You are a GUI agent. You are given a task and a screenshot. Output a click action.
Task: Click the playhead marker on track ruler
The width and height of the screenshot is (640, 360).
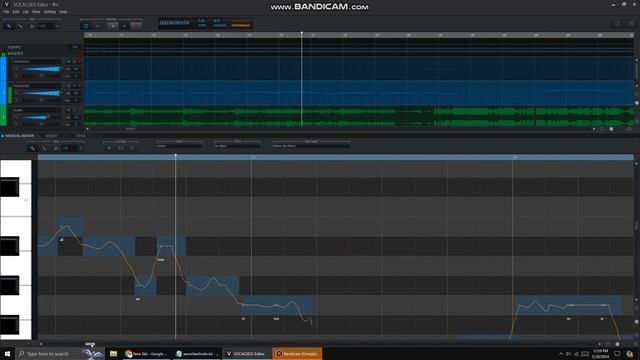302,33
